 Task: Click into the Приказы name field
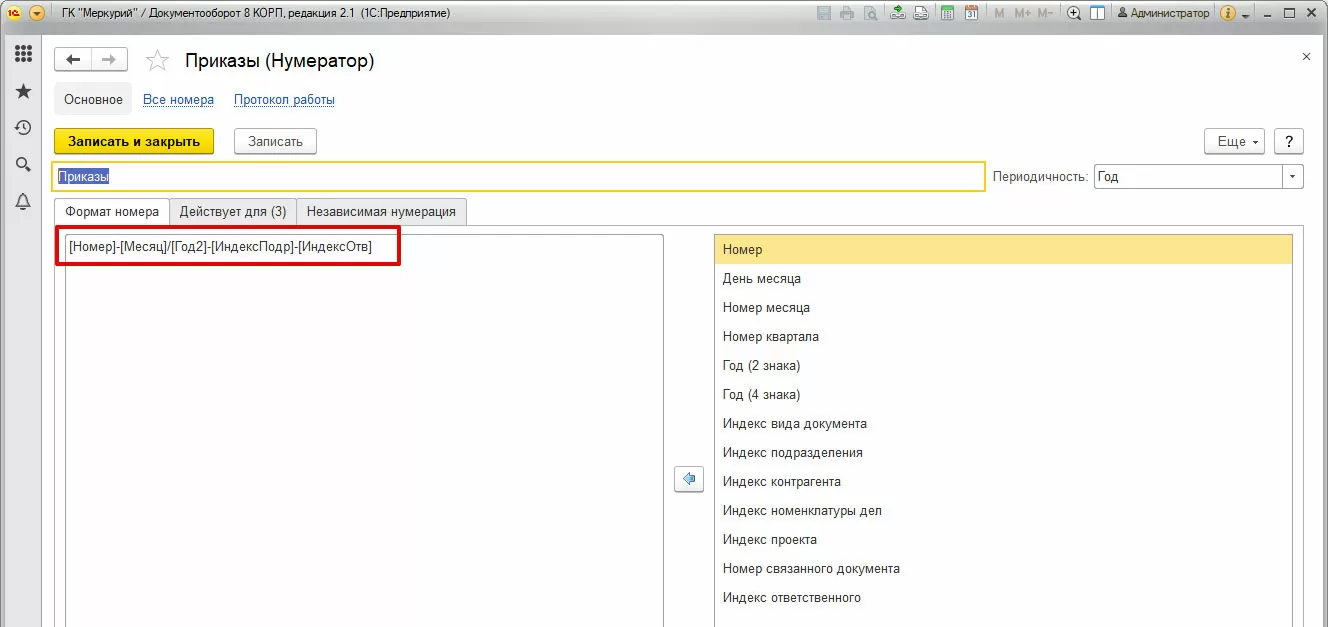tap(518, 176)
